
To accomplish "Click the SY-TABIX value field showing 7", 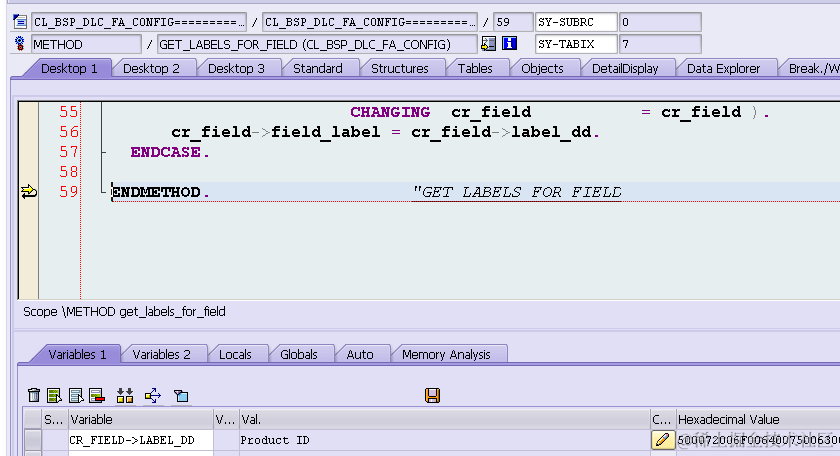I will tap(659, 44).
